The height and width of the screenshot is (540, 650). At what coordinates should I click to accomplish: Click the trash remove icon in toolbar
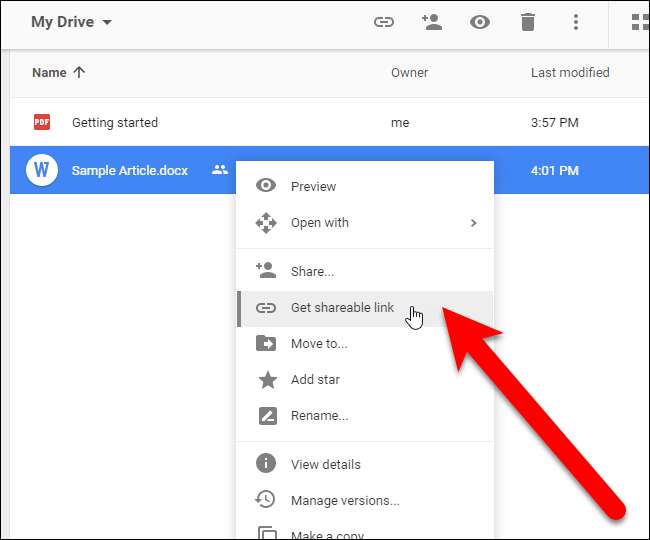pos(527,22)
